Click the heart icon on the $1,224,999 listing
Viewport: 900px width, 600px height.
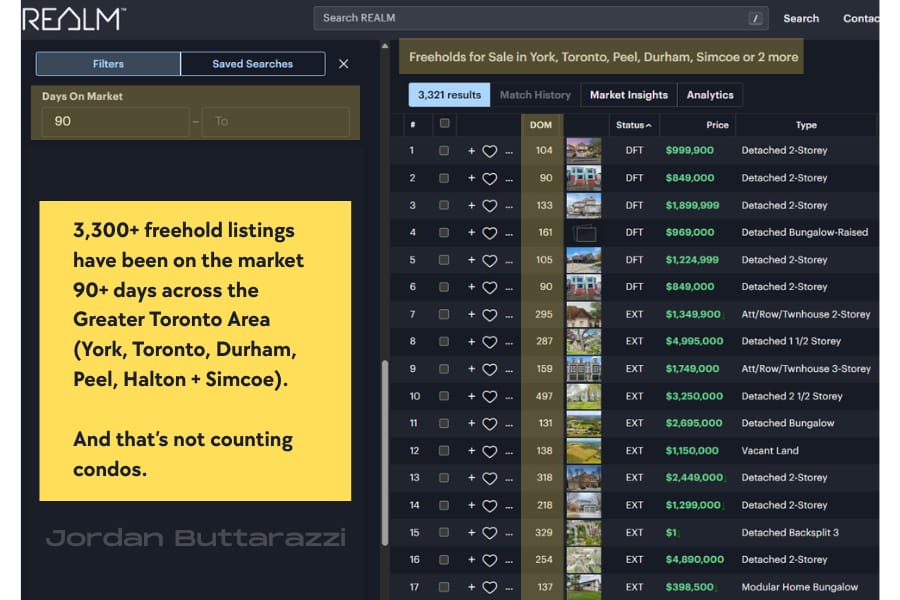click(x=490, y=261)
